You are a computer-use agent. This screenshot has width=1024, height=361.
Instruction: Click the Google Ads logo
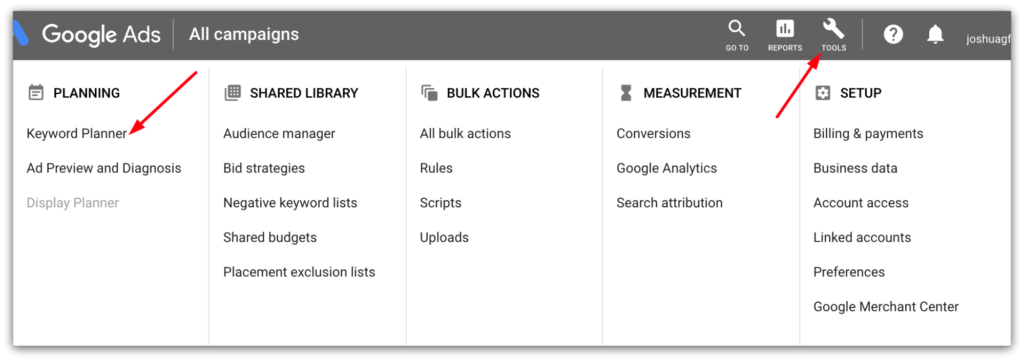tap(87, 34)
